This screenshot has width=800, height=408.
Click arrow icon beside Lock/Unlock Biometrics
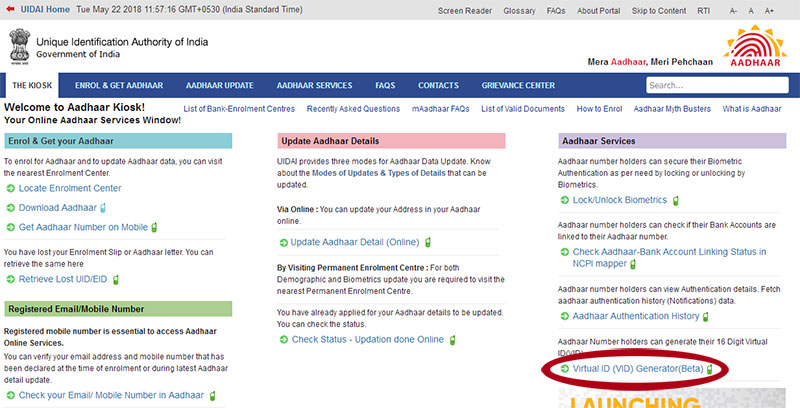point(565,200)
